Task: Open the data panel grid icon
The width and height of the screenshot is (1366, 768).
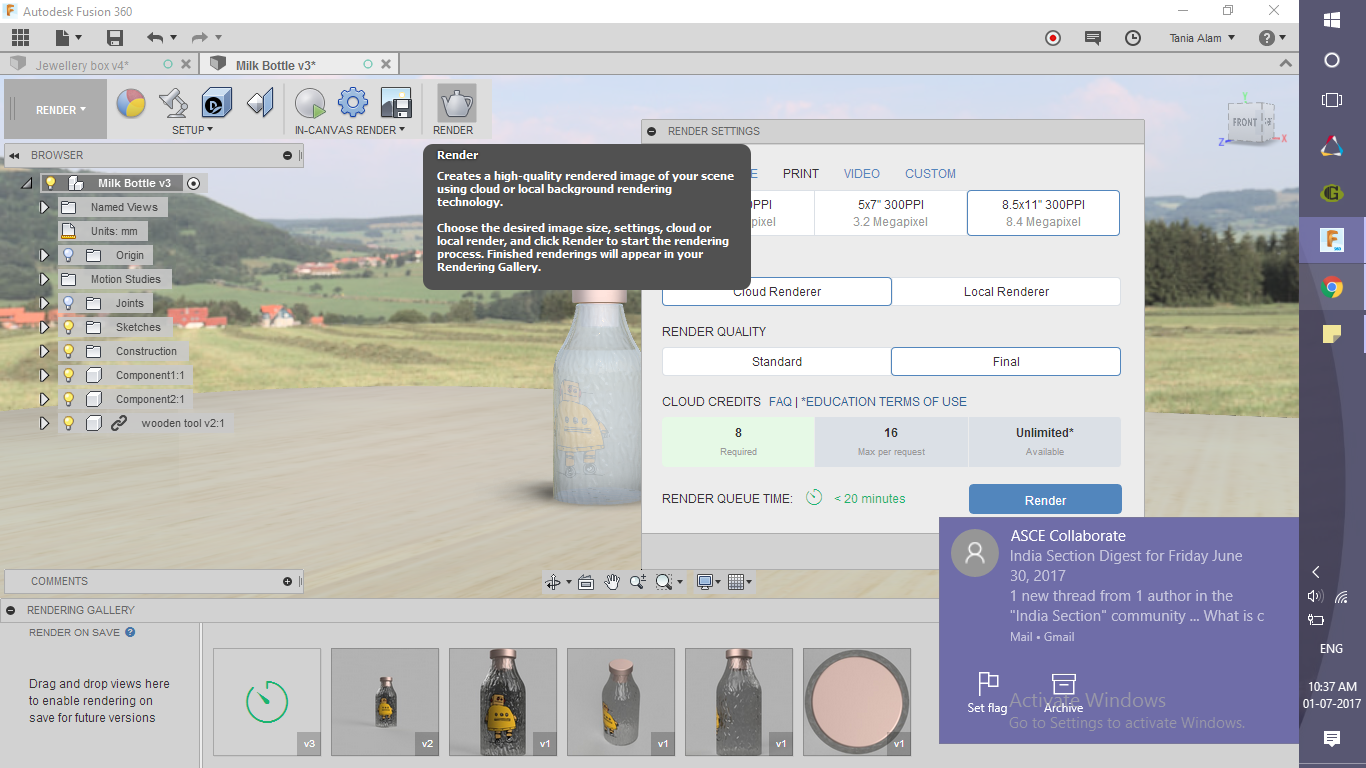Action: (x=20, y=38)
